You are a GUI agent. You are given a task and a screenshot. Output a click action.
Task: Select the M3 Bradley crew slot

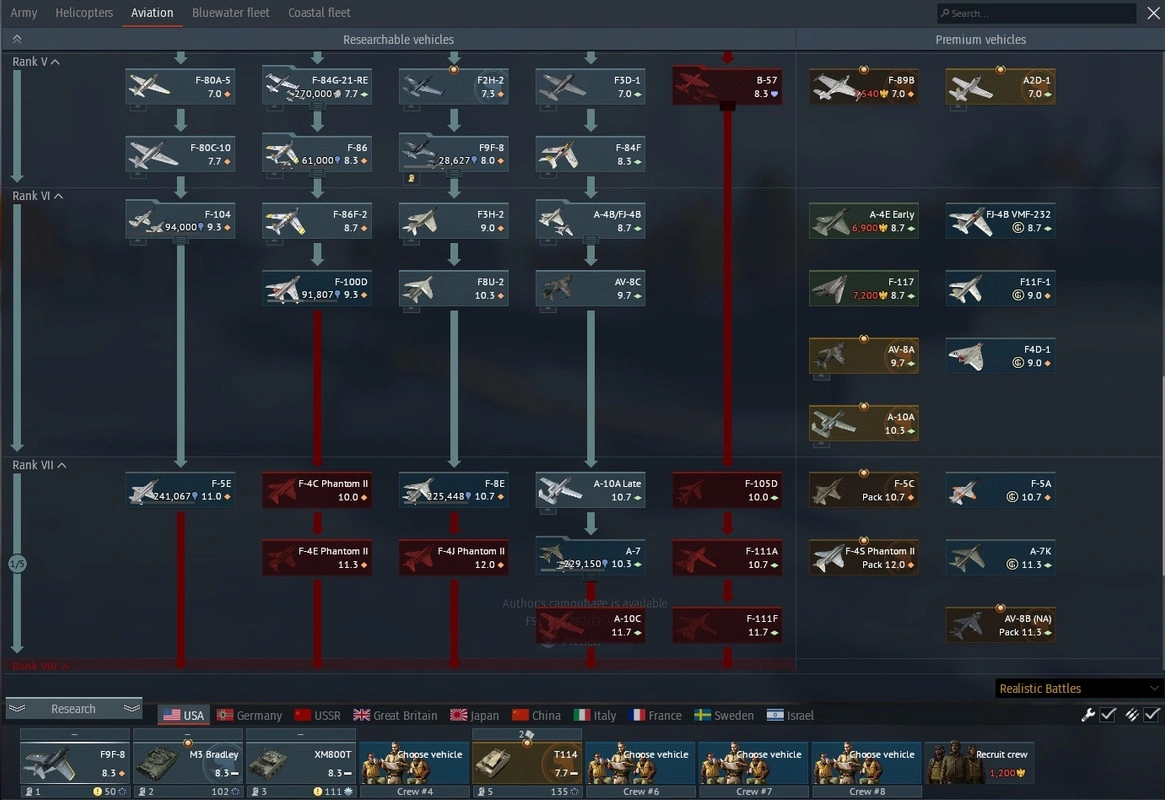187,762
